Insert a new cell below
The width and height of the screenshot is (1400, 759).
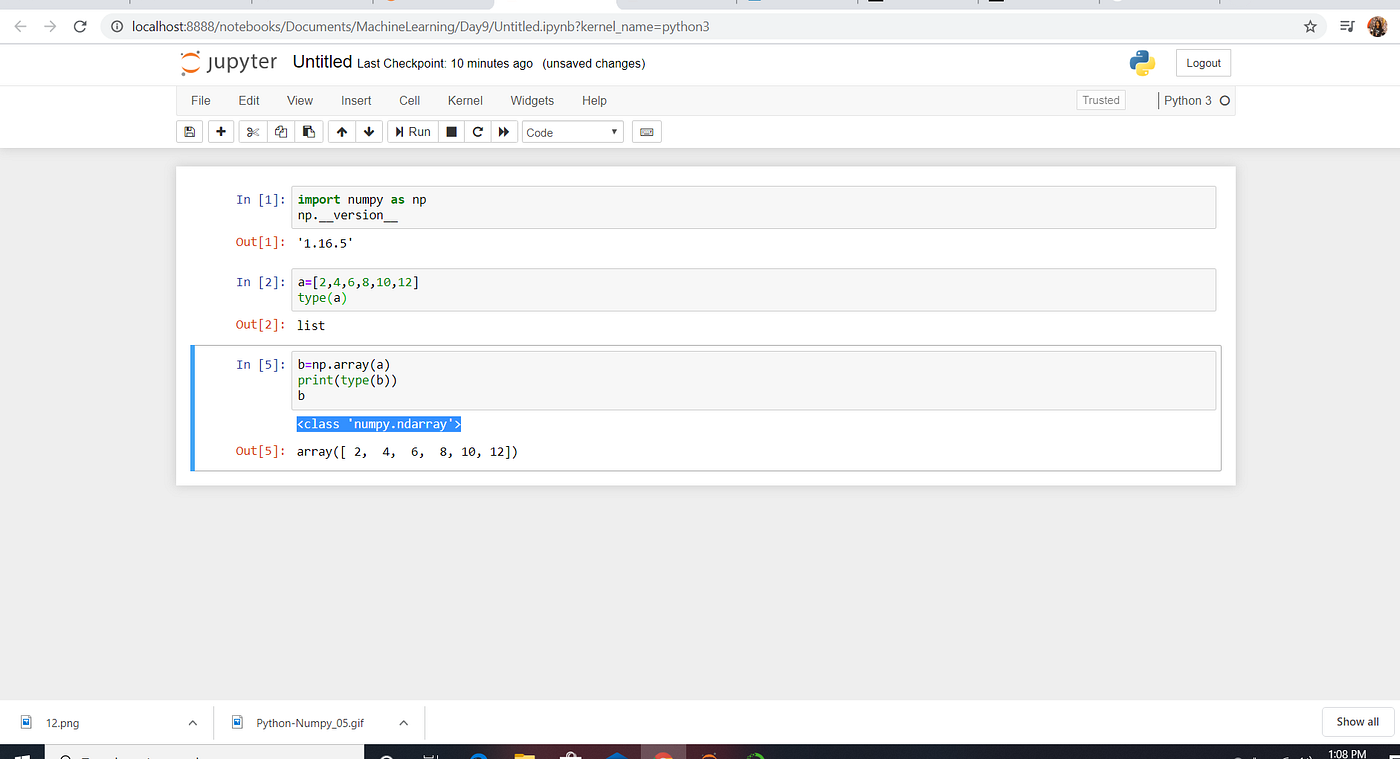coord(220,131)
